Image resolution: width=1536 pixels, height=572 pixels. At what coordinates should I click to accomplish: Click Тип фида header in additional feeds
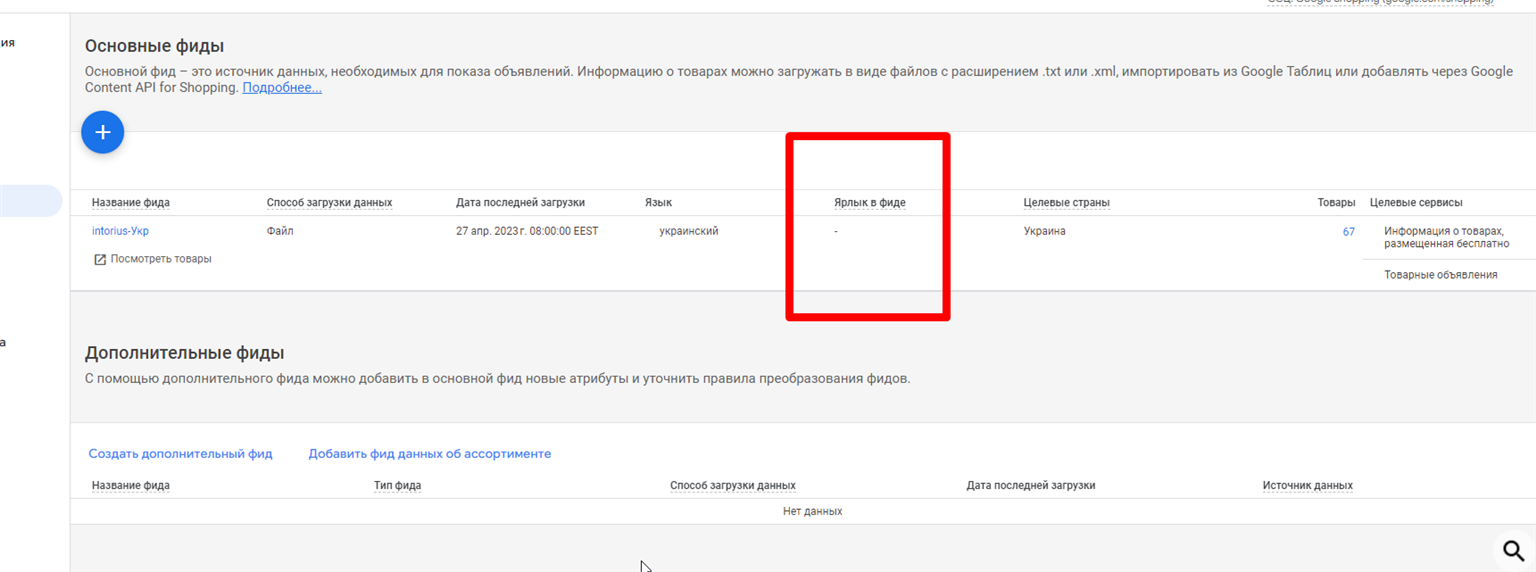[x=397, y=486]
